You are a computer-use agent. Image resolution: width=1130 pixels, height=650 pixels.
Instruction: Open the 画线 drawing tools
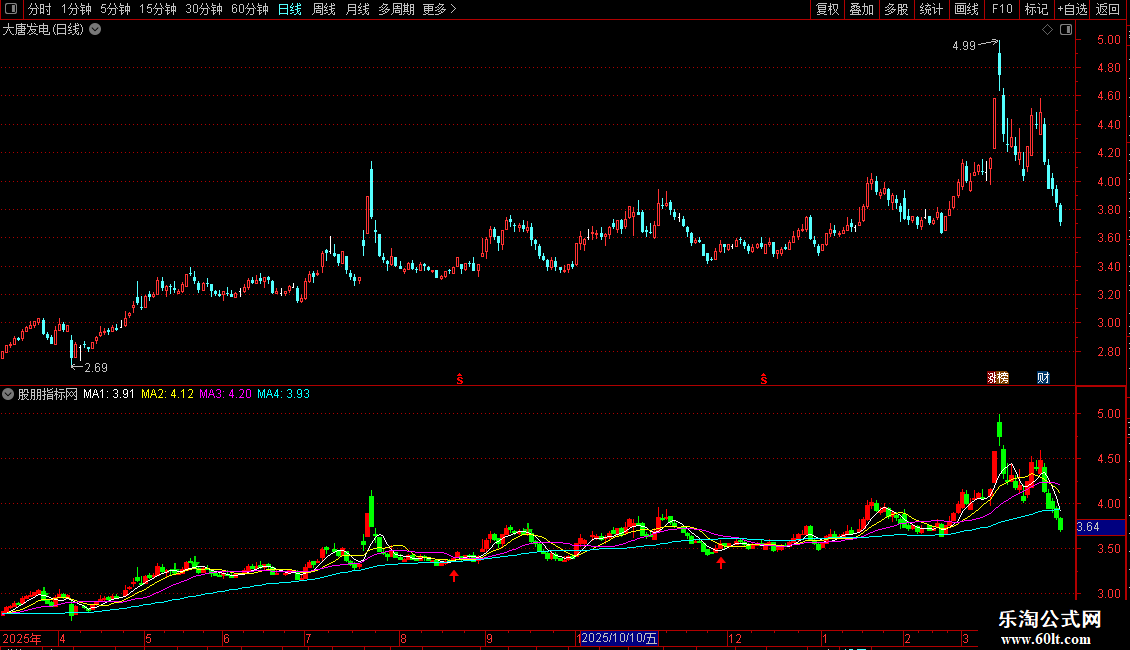tap(966, 9)
